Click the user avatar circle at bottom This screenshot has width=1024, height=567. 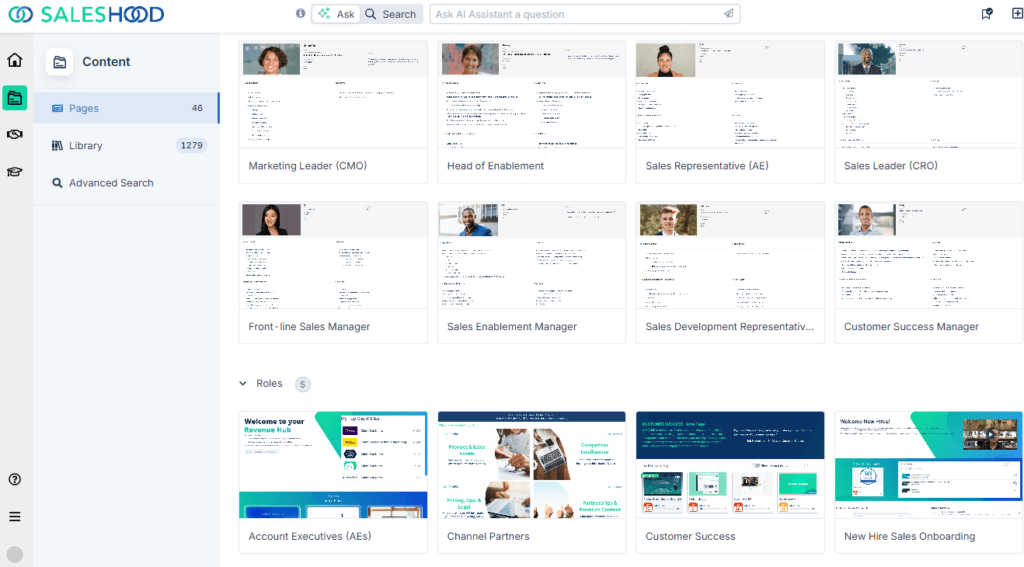click(x=14, y=555)
